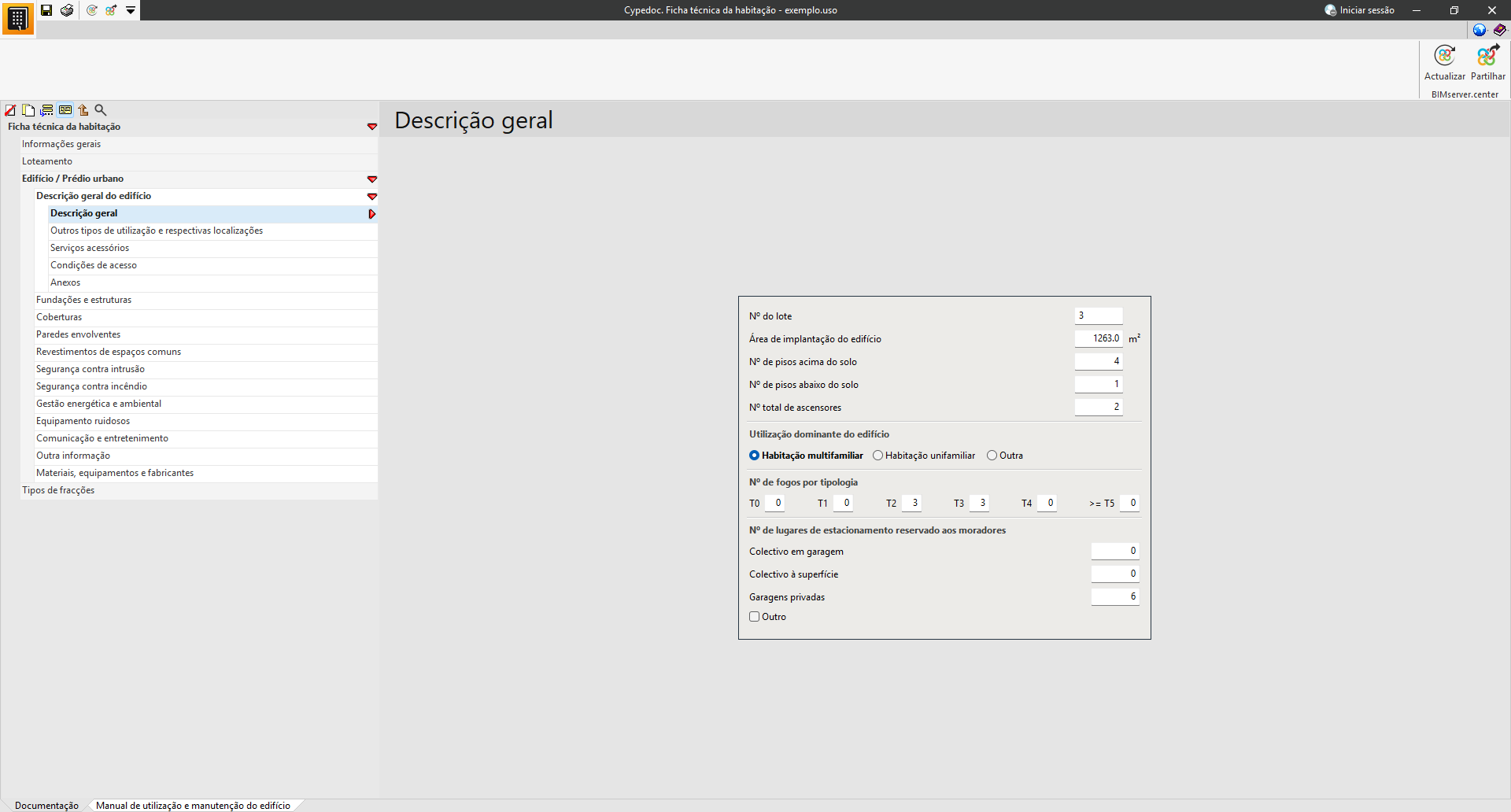Viewport: 1511px width, 812px height.
Task: Open Equipamento ruidosos in the tree
Action: coord(206,421)
